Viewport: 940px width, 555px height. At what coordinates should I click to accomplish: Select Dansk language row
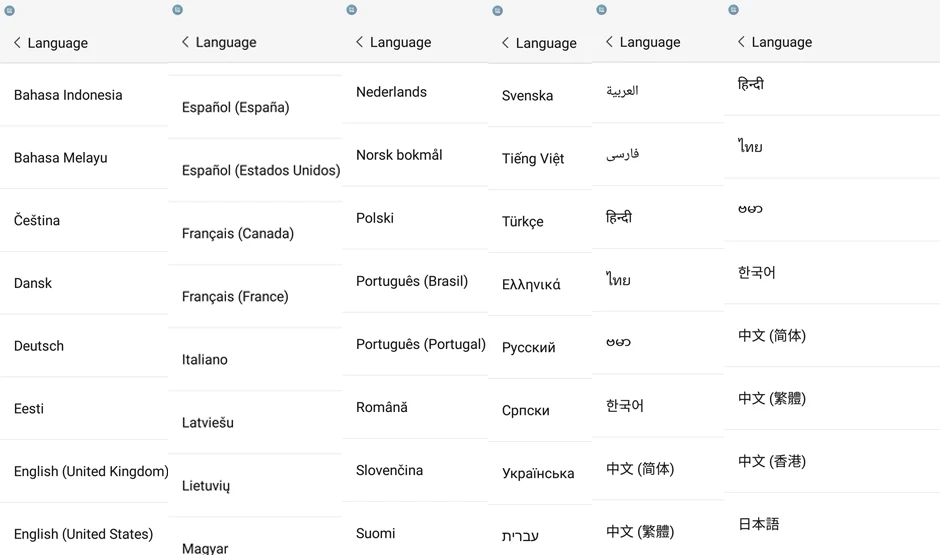(x=84, y=283)
